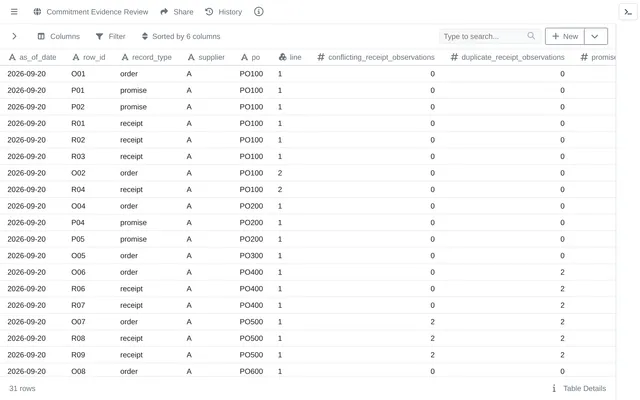Select row_id cell R06
640x400 pixels.
click(x=78, y=289)
